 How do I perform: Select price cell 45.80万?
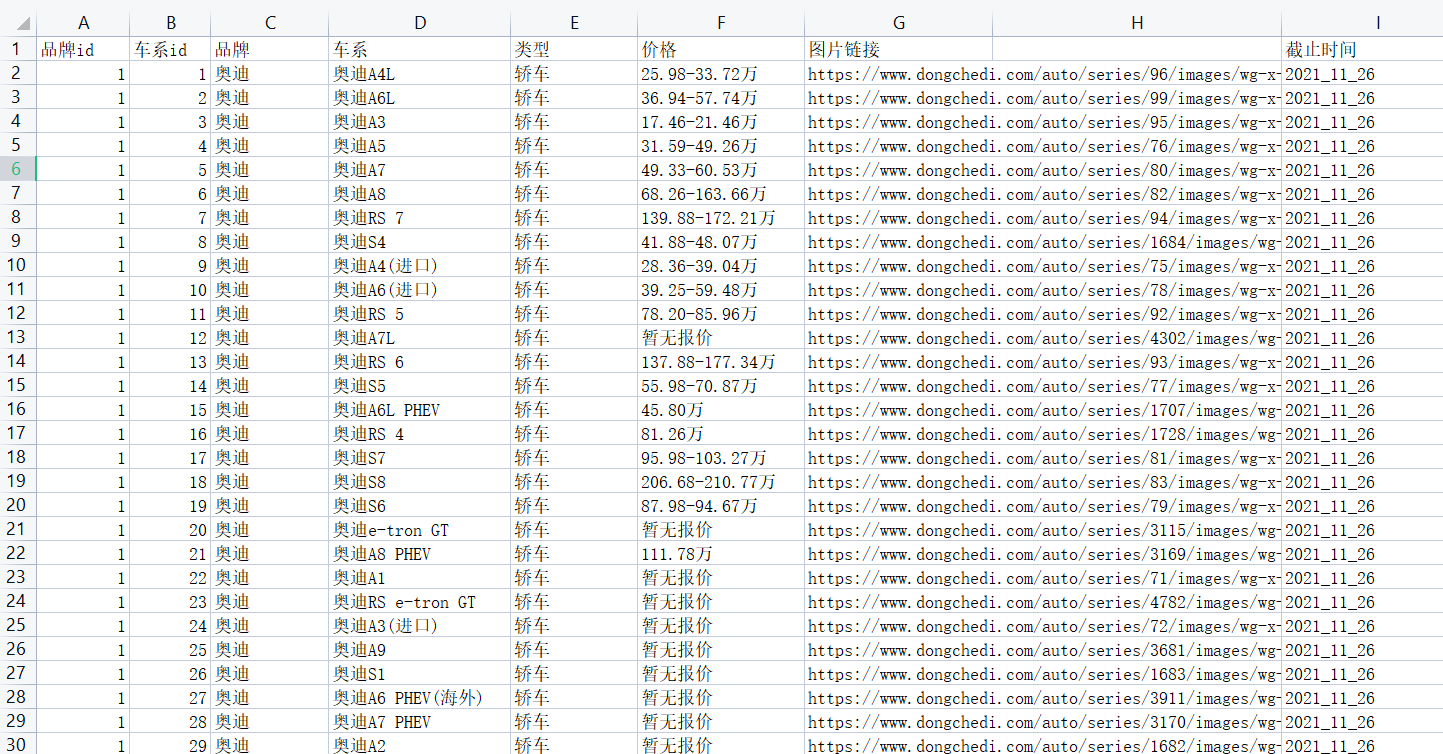[721, 409]
